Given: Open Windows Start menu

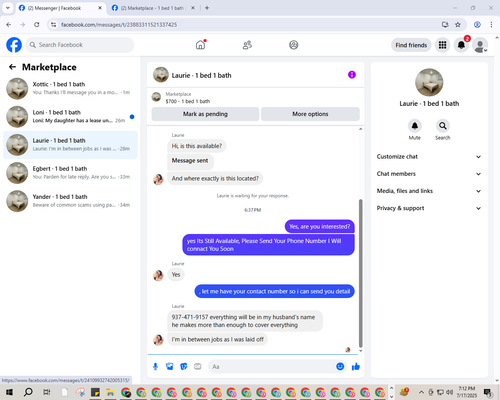Looking at the screenshot, I should click(9, 392).
